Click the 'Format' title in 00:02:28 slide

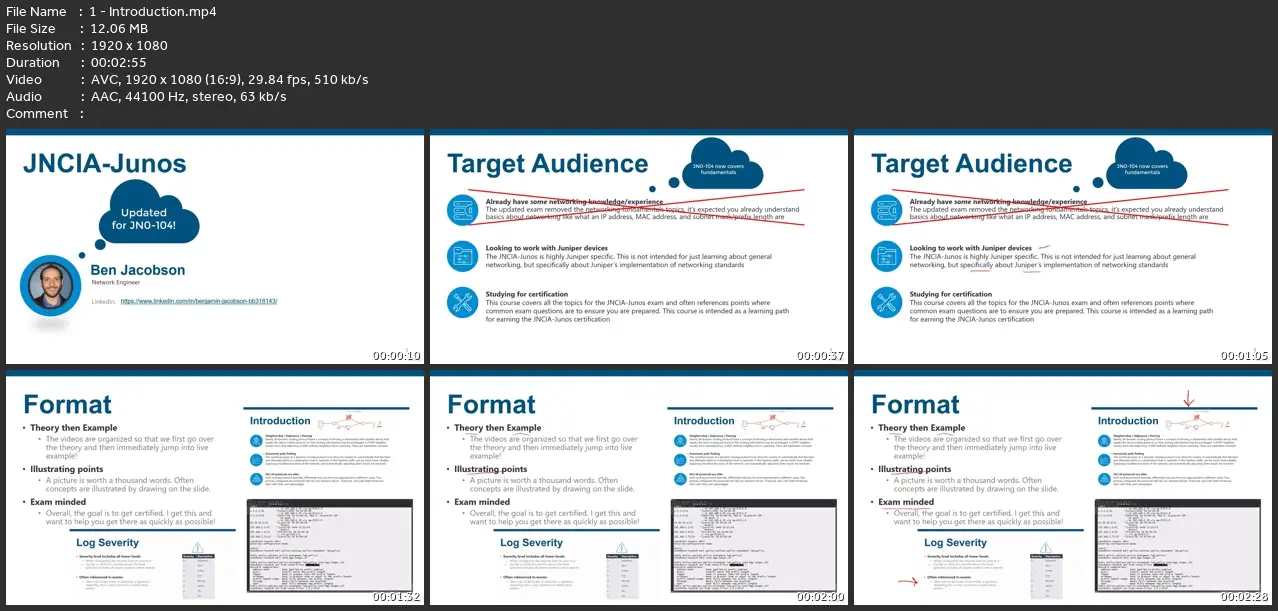(x=915, y=404)
